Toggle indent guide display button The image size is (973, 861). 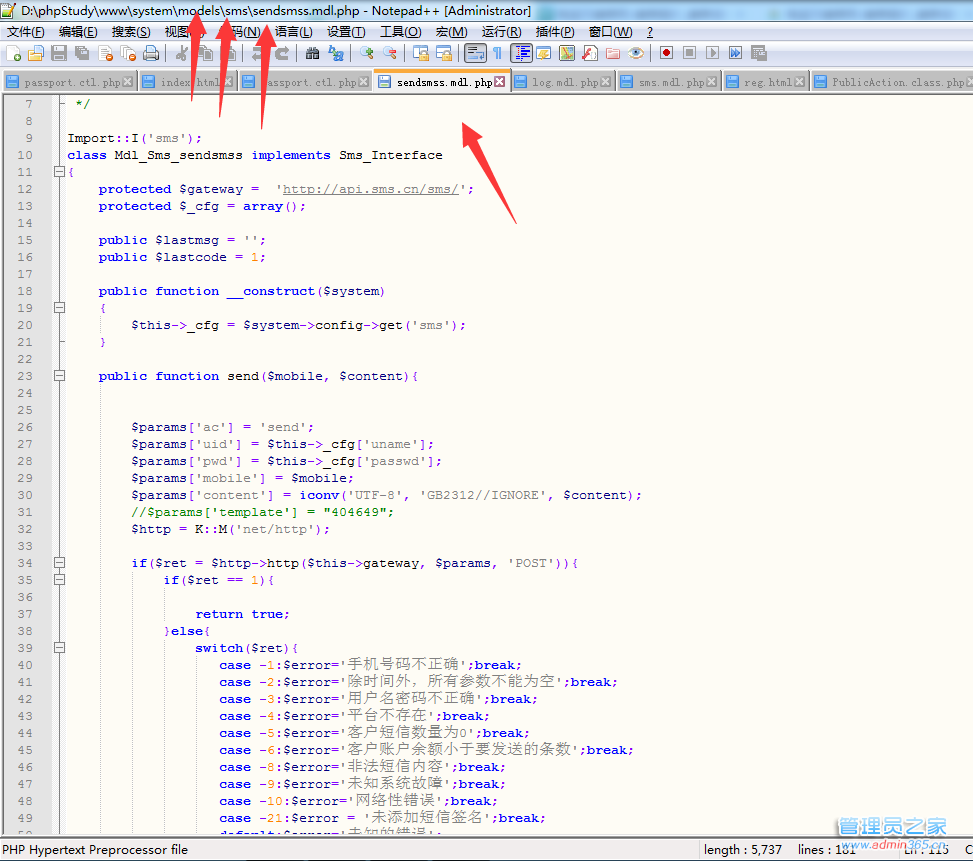521,53
